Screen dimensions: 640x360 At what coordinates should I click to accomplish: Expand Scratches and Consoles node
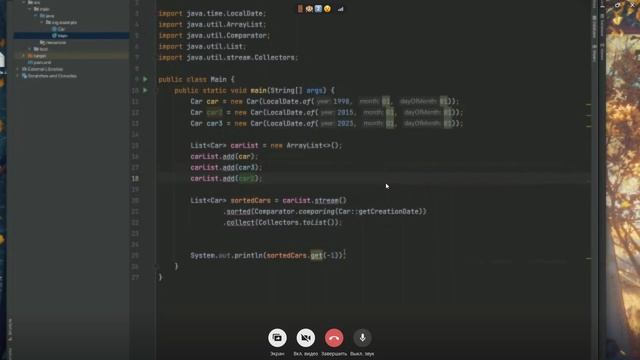click(x=17, y=76)
